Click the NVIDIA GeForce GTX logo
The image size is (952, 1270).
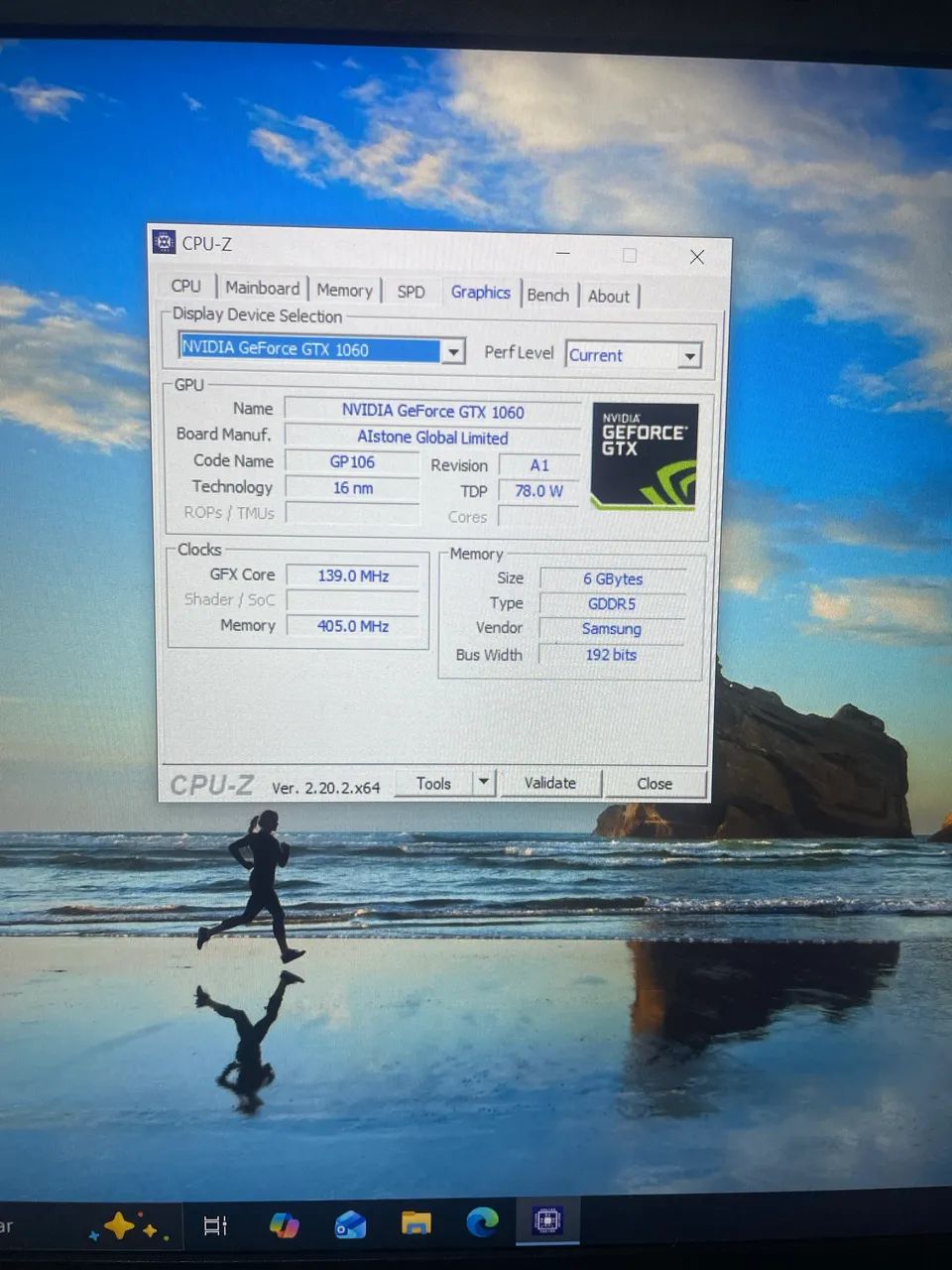click(x=645, y=456)
